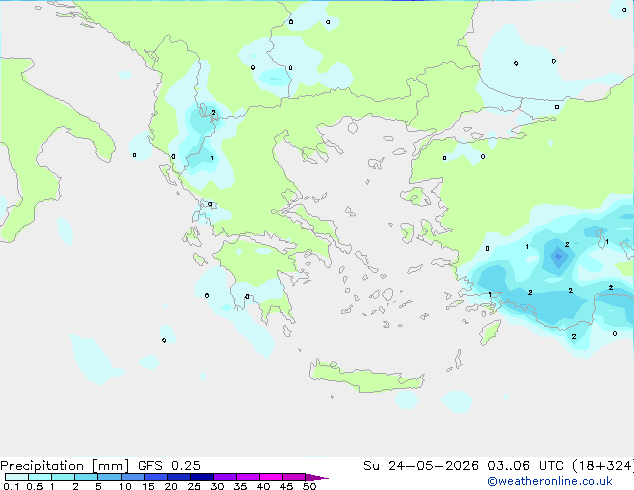Click the '0.5' legend scale value
This screenshot has width=634, height=490.
[35, 486]
